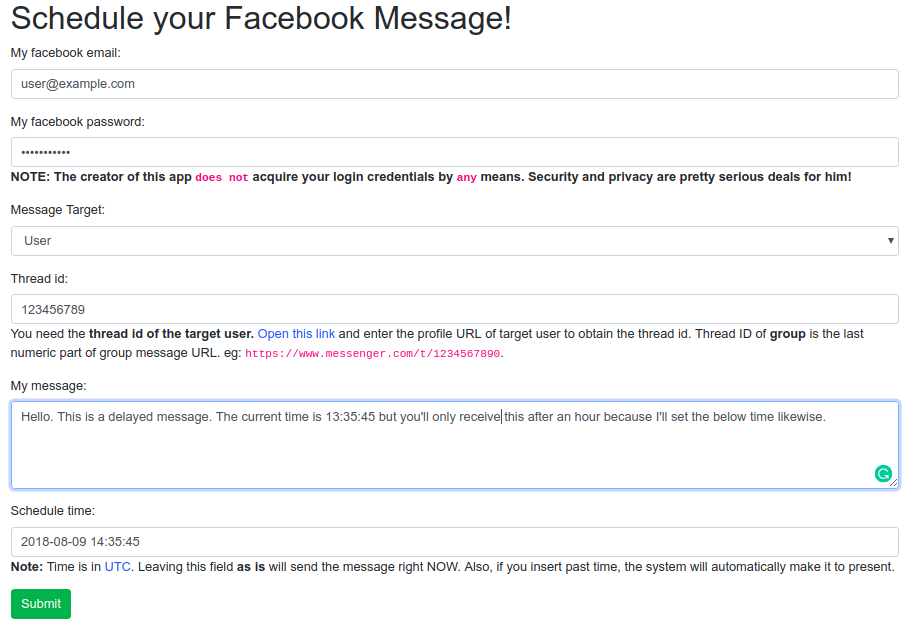Click the pink 'does not' text

(221, 178)
